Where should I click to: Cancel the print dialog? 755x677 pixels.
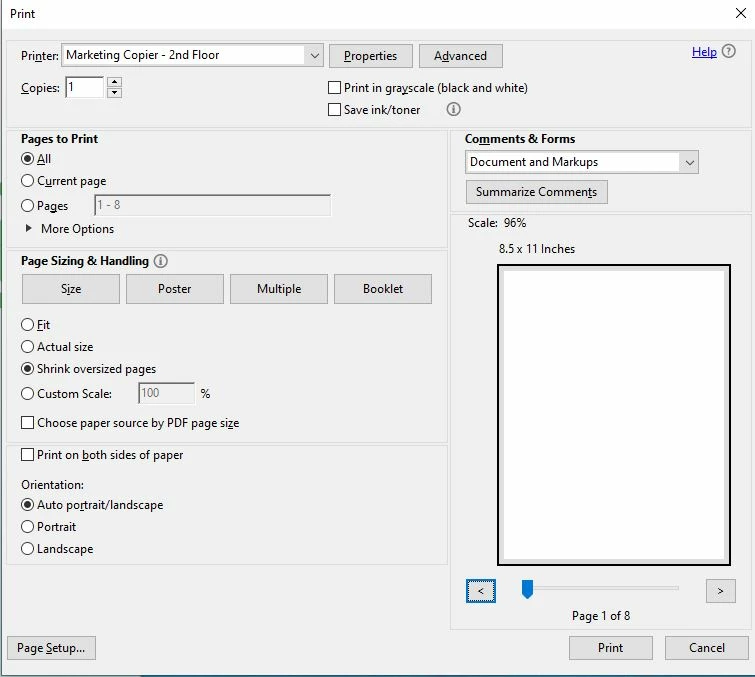706,648
